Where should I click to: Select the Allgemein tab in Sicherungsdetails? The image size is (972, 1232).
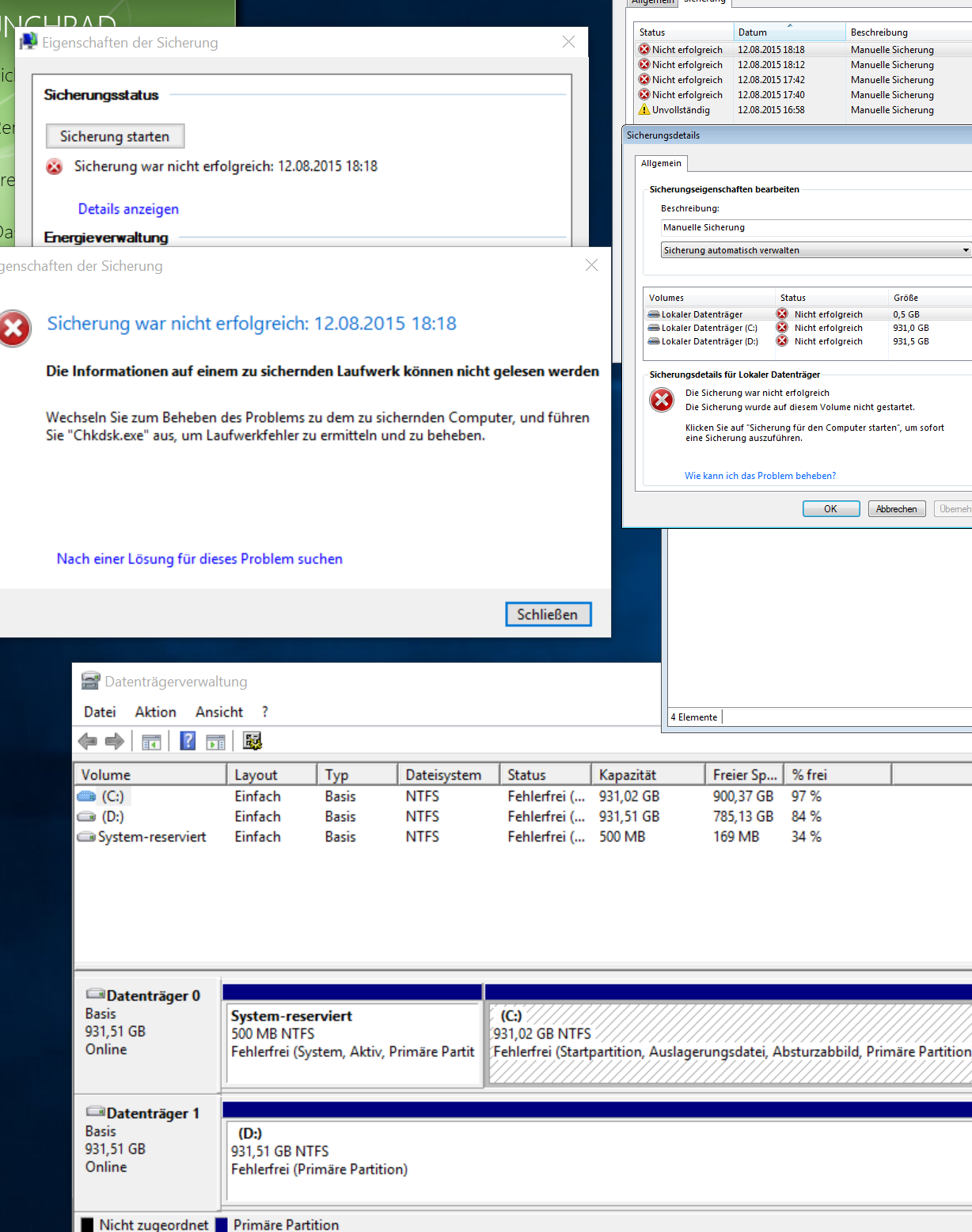661,163
